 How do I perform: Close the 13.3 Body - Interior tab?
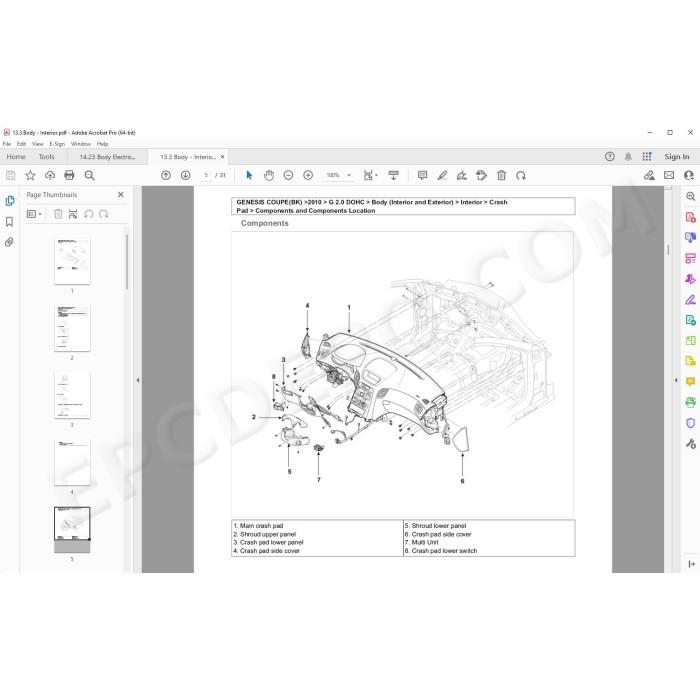[x=222, y=157]
